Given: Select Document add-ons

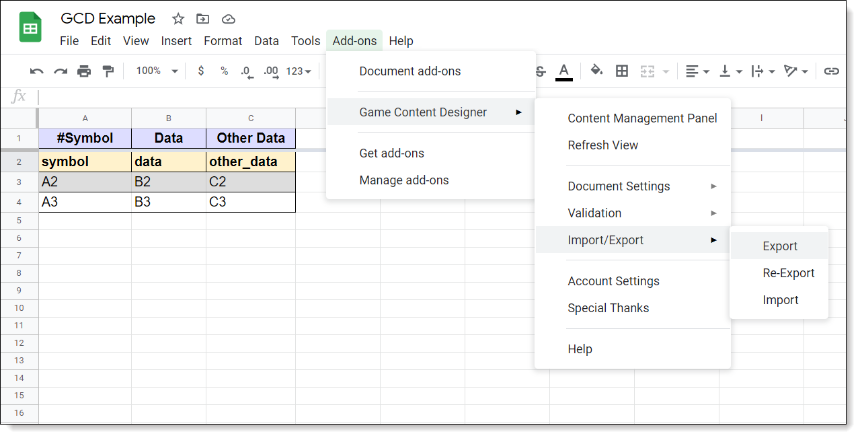Looking at the screenshot, I should (x=431, y=71).
